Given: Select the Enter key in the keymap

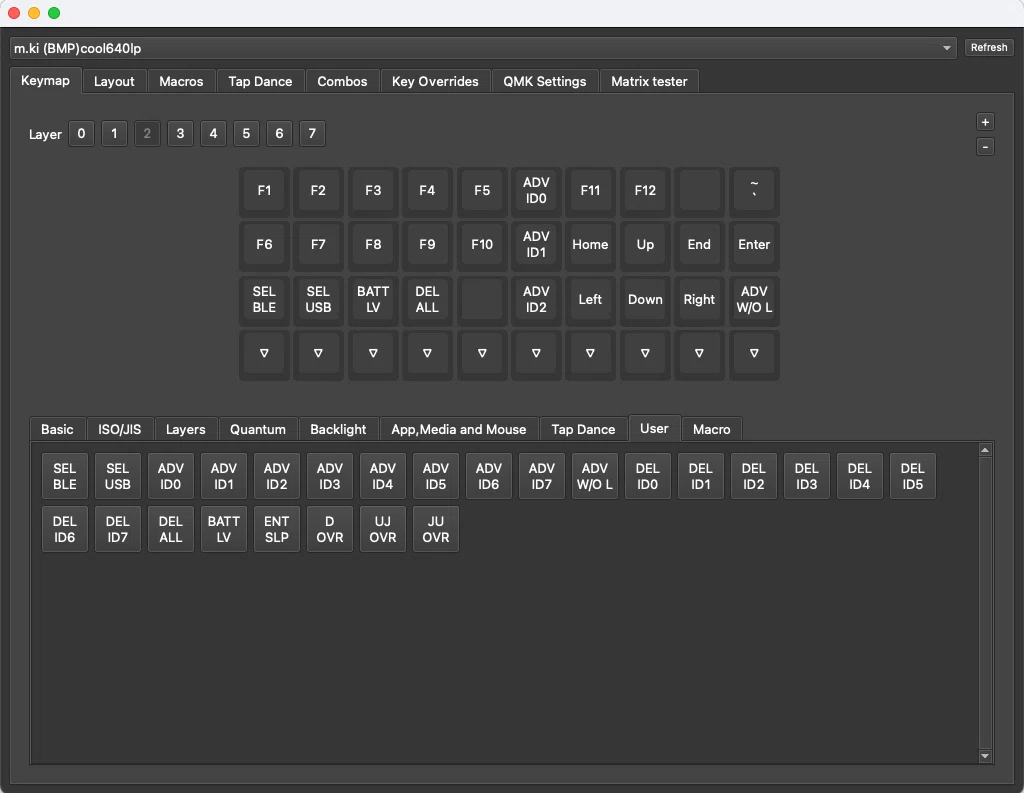Looking at the screenshot, I should pyautogui.click(x=754, y=245).
